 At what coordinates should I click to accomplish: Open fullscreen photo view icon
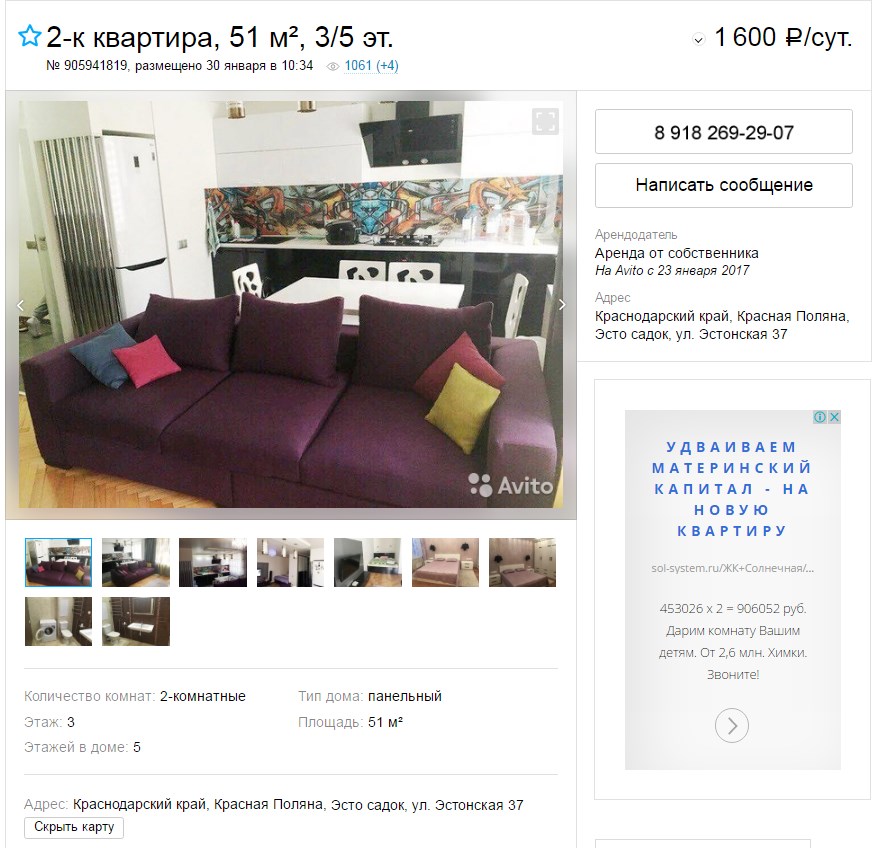(x=545, y=121)
